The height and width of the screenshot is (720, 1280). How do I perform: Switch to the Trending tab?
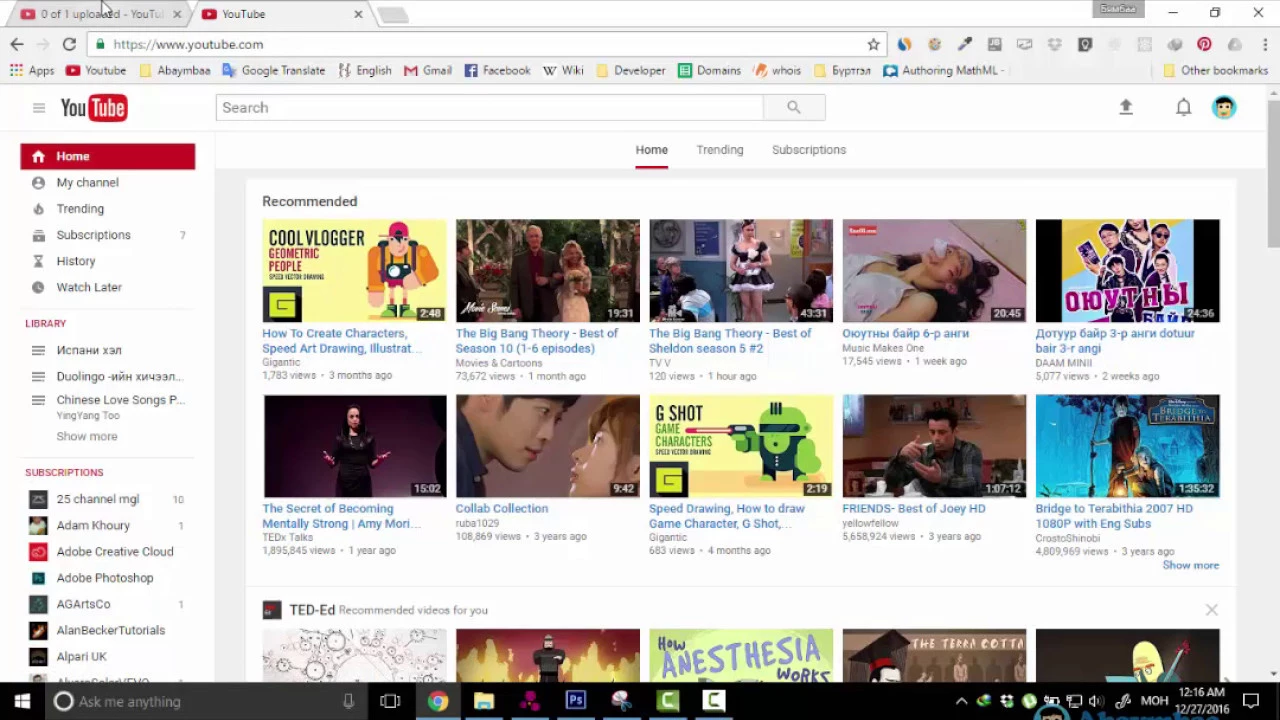tap(720, 150)
